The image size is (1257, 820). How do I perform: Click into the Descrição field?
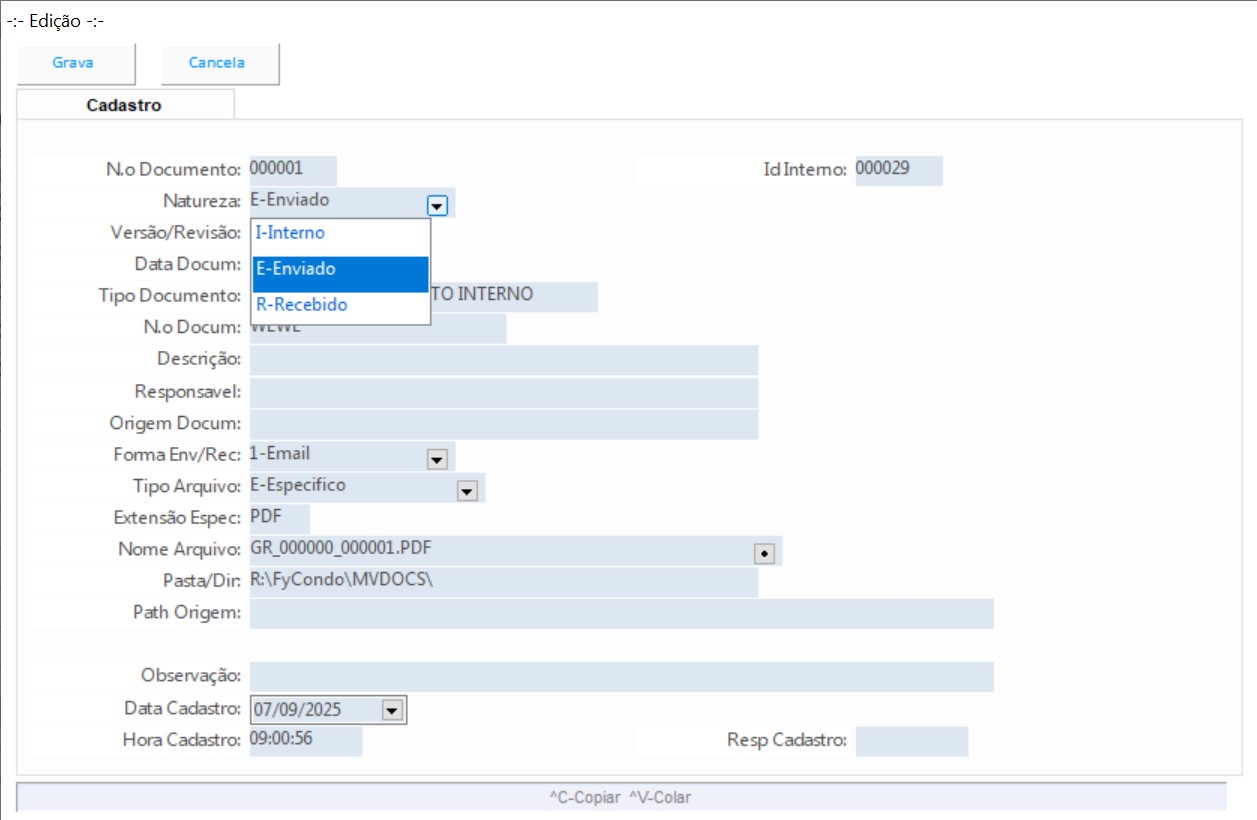point(503,360)
